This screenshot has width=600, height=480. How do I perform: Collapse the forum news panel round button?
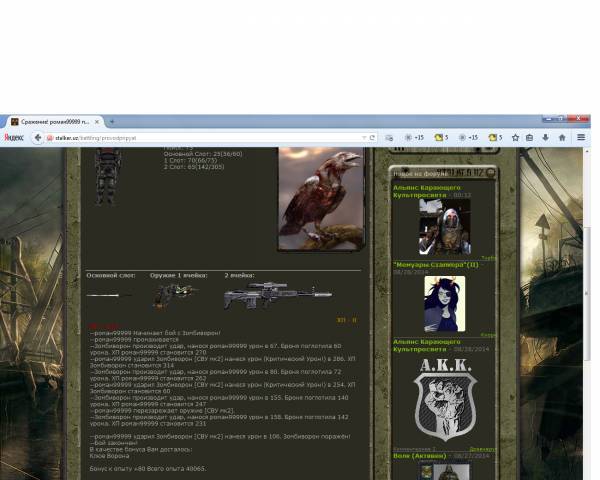490,173
